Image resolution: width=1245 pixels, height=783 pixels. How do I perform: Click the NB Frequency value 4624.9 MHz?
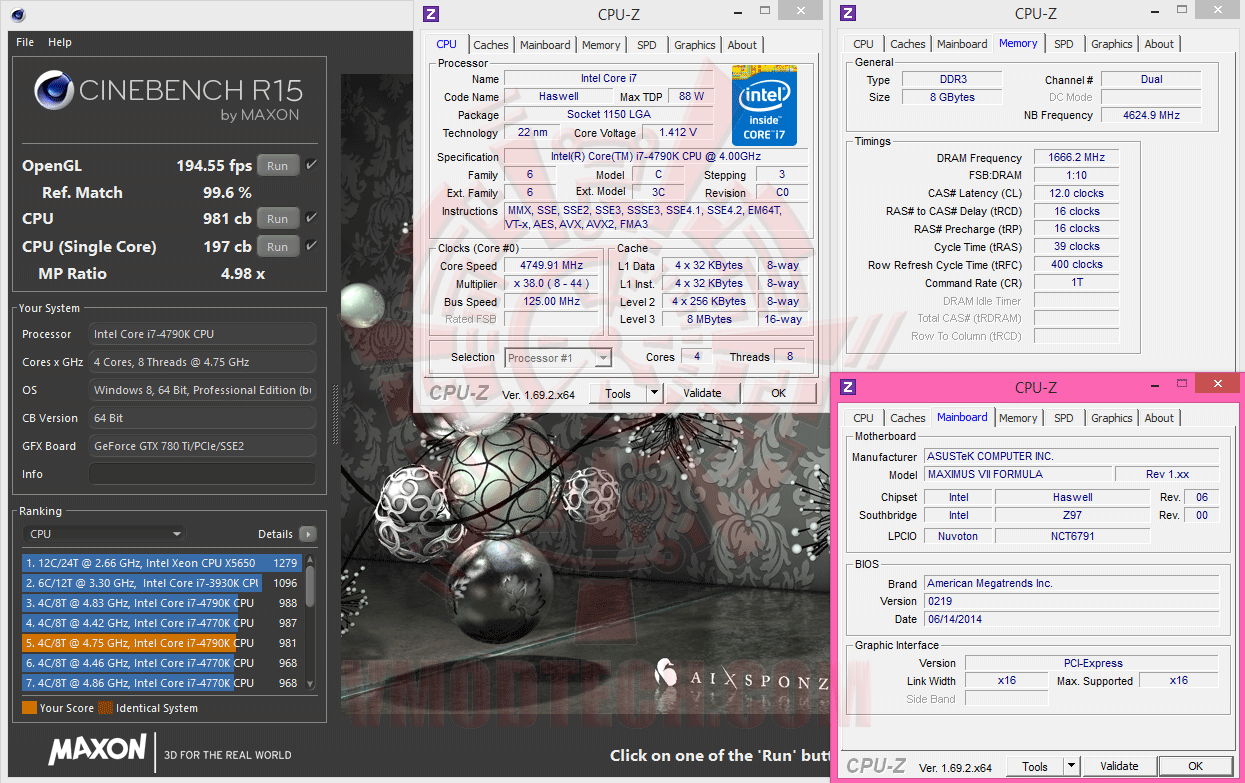point(1151,115)
